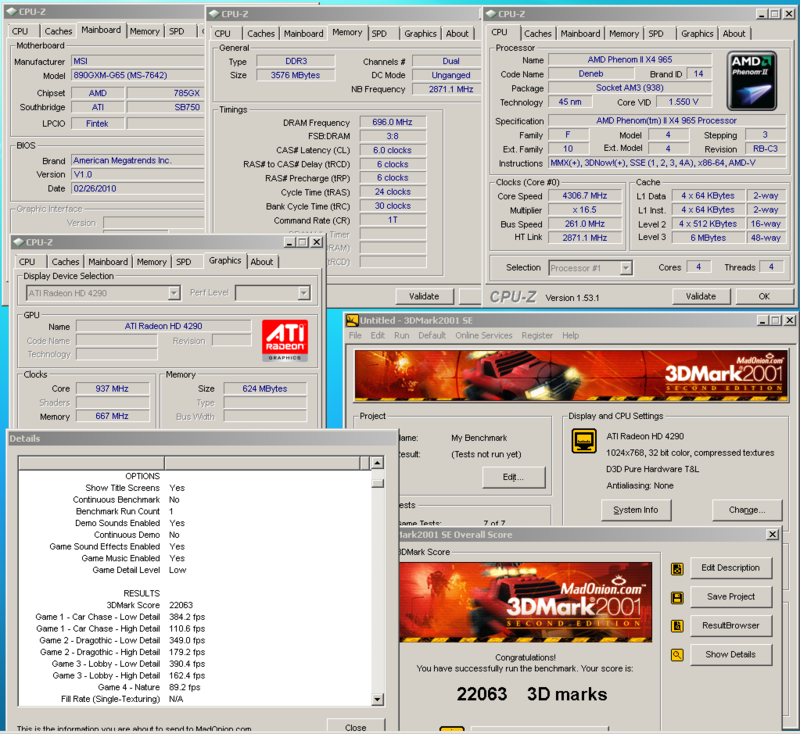Click Validate in the CPU tab window
The height and width of the screenshot is (734, 800).
(x=700, y=296)
